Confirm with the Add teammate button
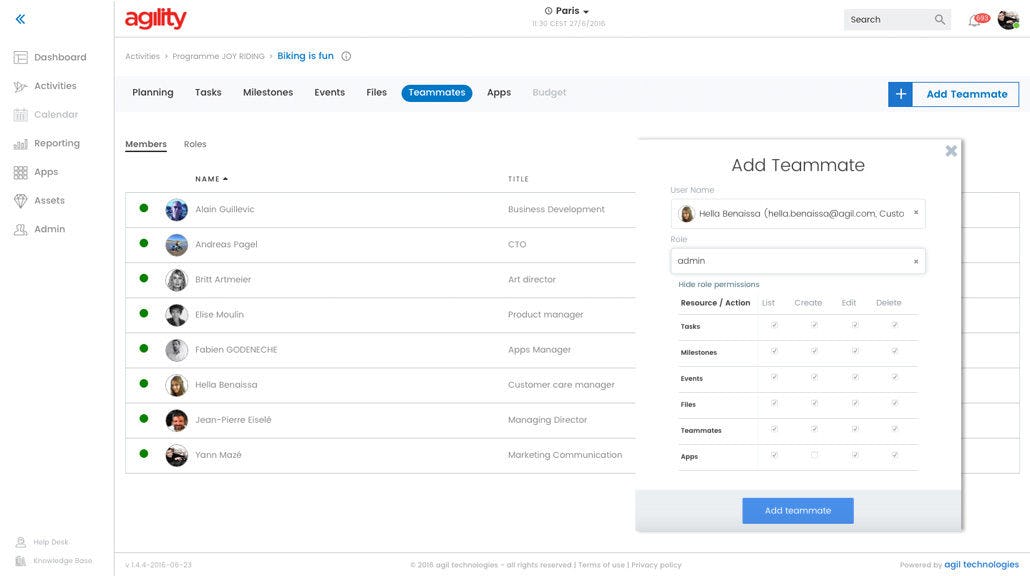The image size is (1030, 576). pos(798,509)
